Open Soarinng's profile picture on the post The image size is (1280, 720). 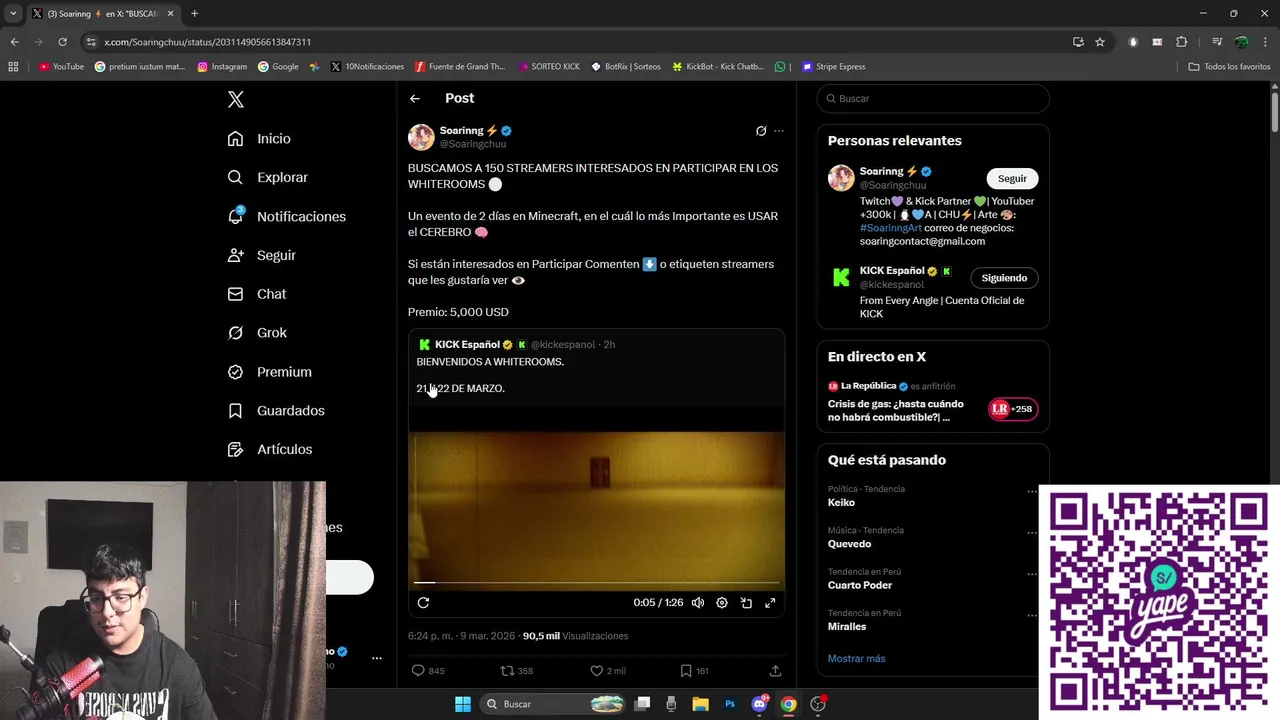pyautogui.click(x=421, y=137)
